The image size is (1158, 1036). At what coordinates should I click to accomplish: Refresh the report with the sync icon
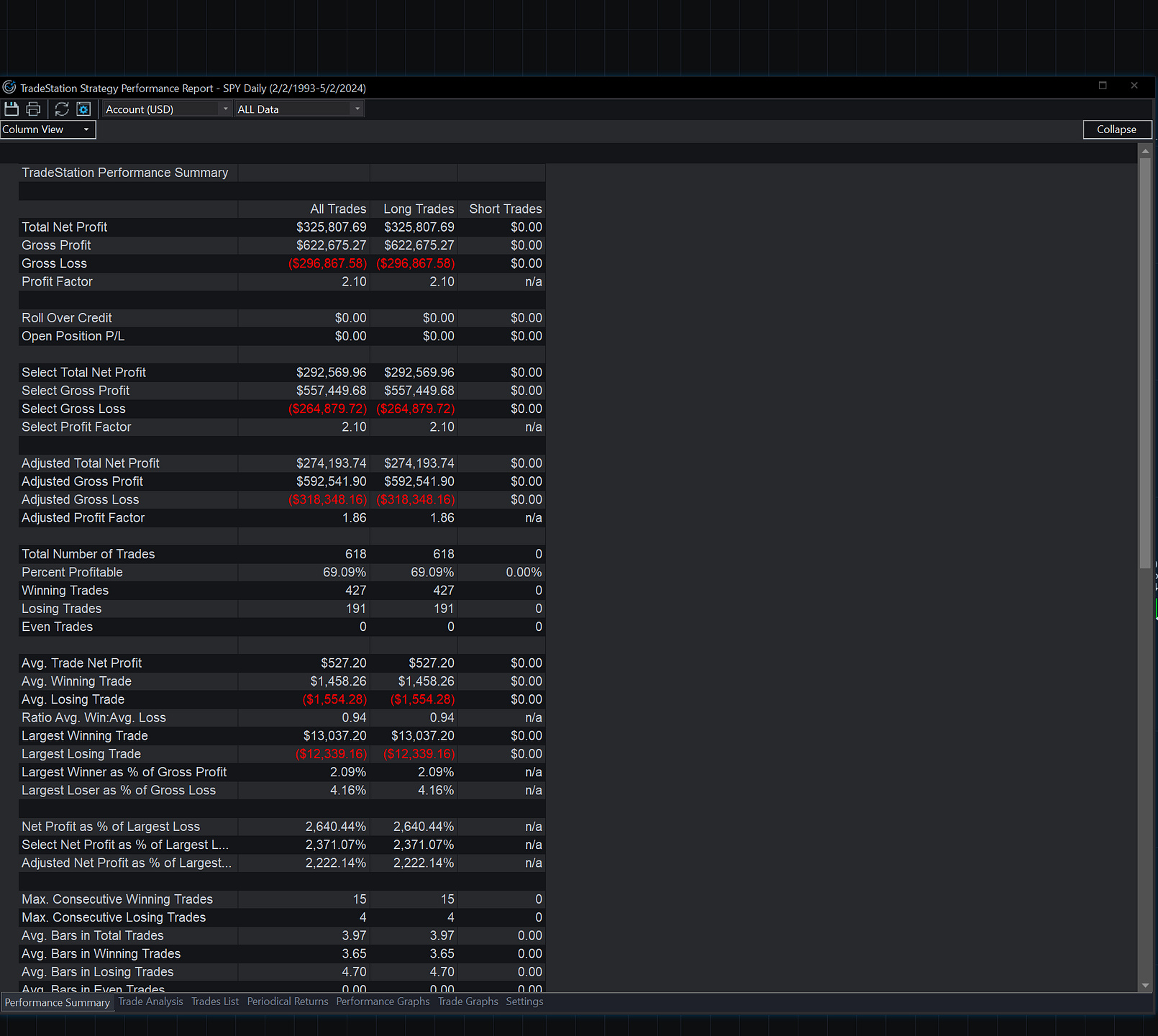62,109
